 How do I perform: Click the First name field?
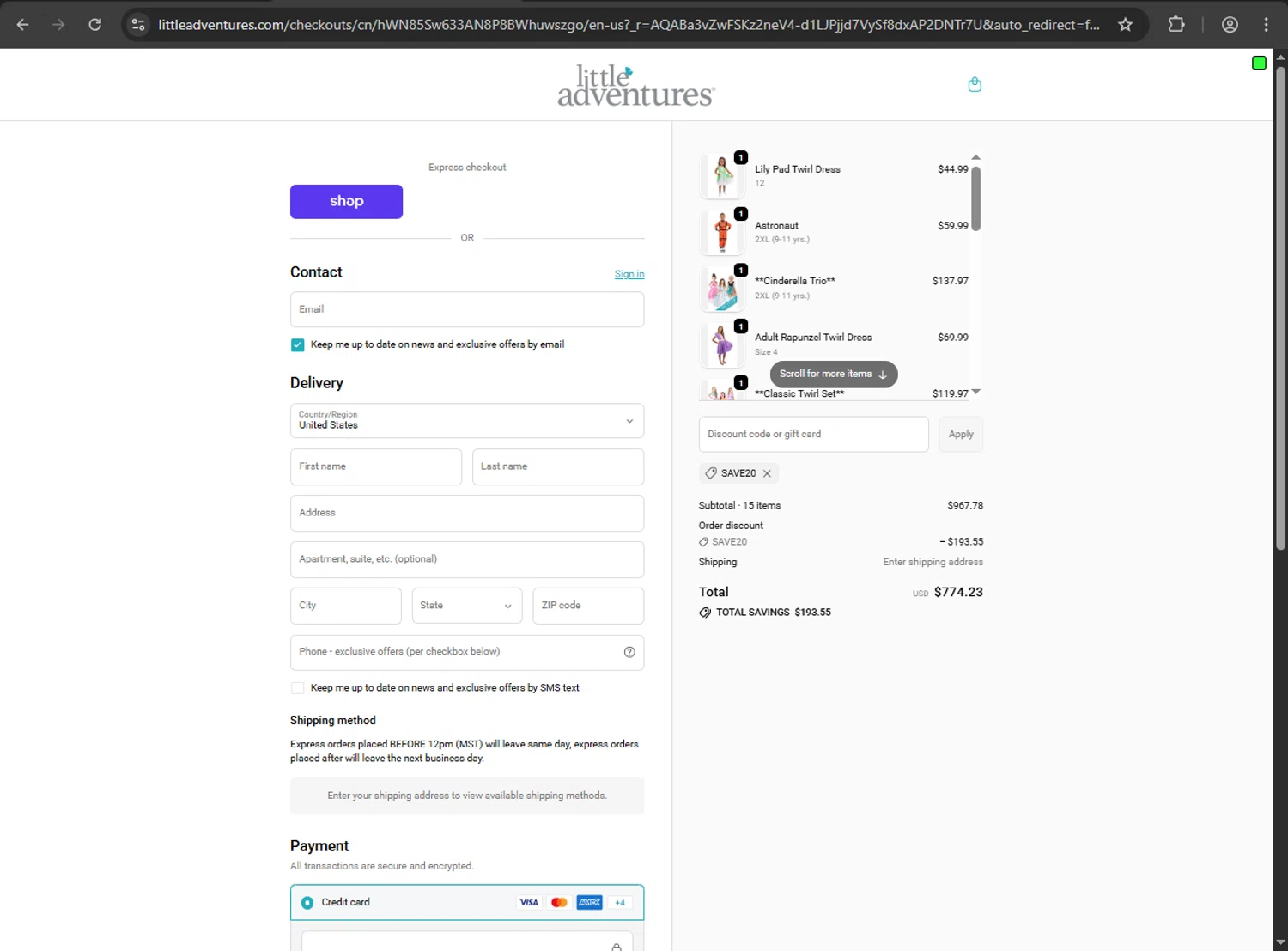click(x=376, y=466)
